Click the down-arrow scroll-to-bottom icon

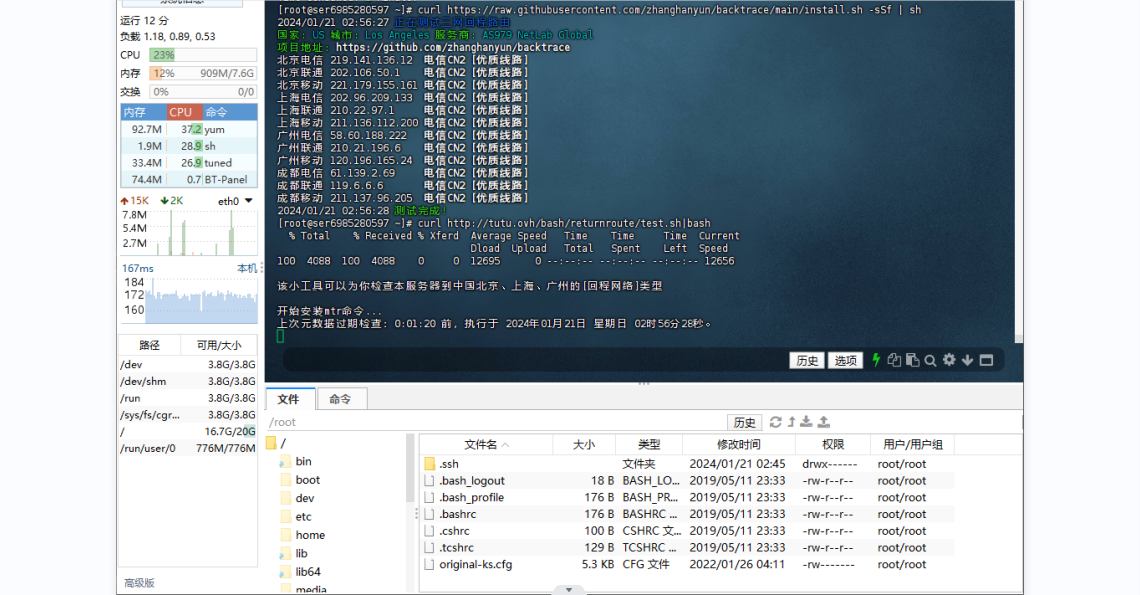(x=968, y=360)
